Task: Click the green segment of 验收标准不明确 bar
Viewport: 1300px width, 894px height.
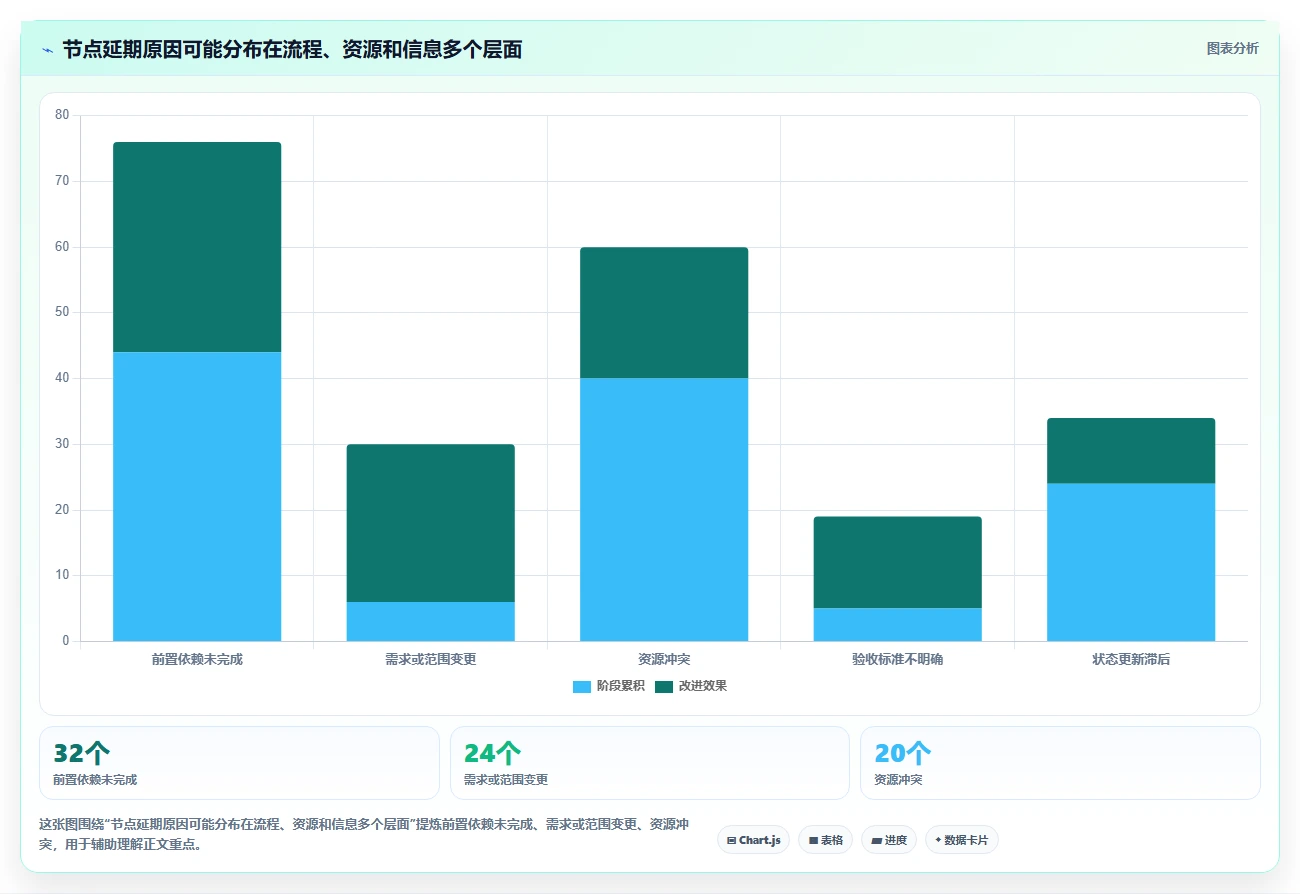Action: click(x=897, y=562)
